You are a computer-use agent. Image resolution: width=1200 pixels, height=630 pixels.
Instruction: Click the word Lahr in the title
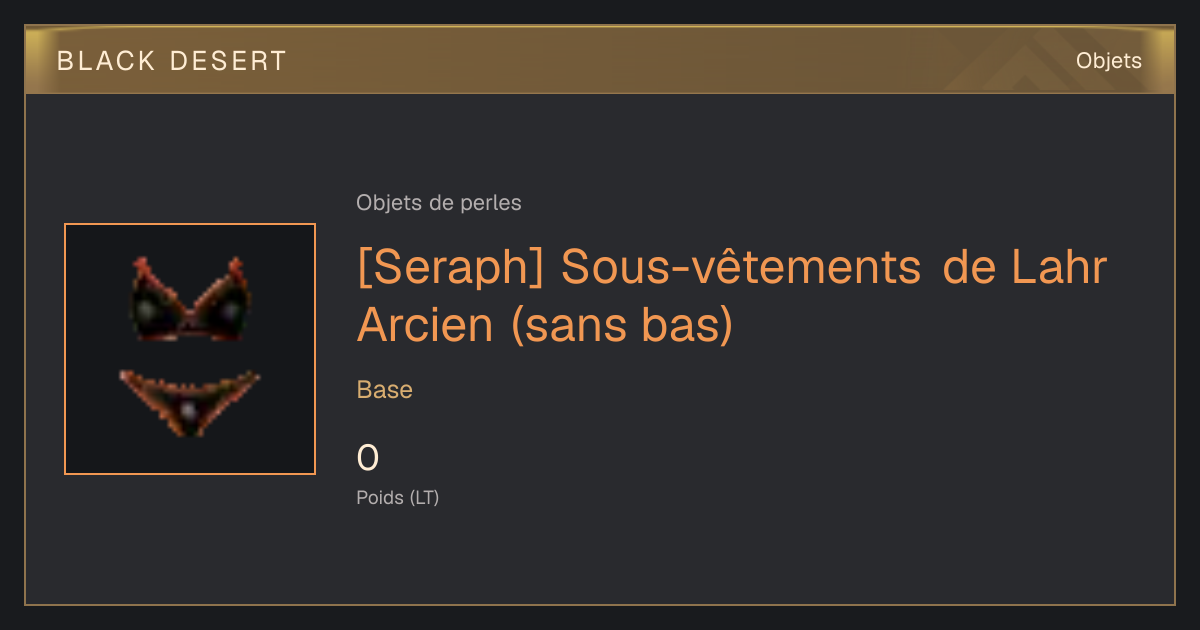click(1059, 268)
